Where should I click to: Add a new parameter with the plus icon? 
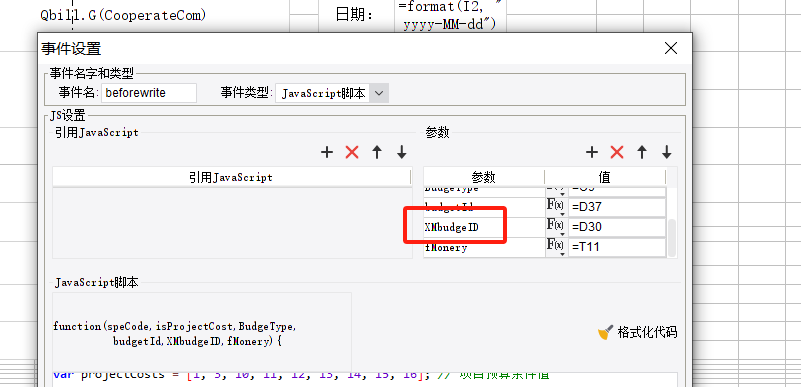[592, 152]
